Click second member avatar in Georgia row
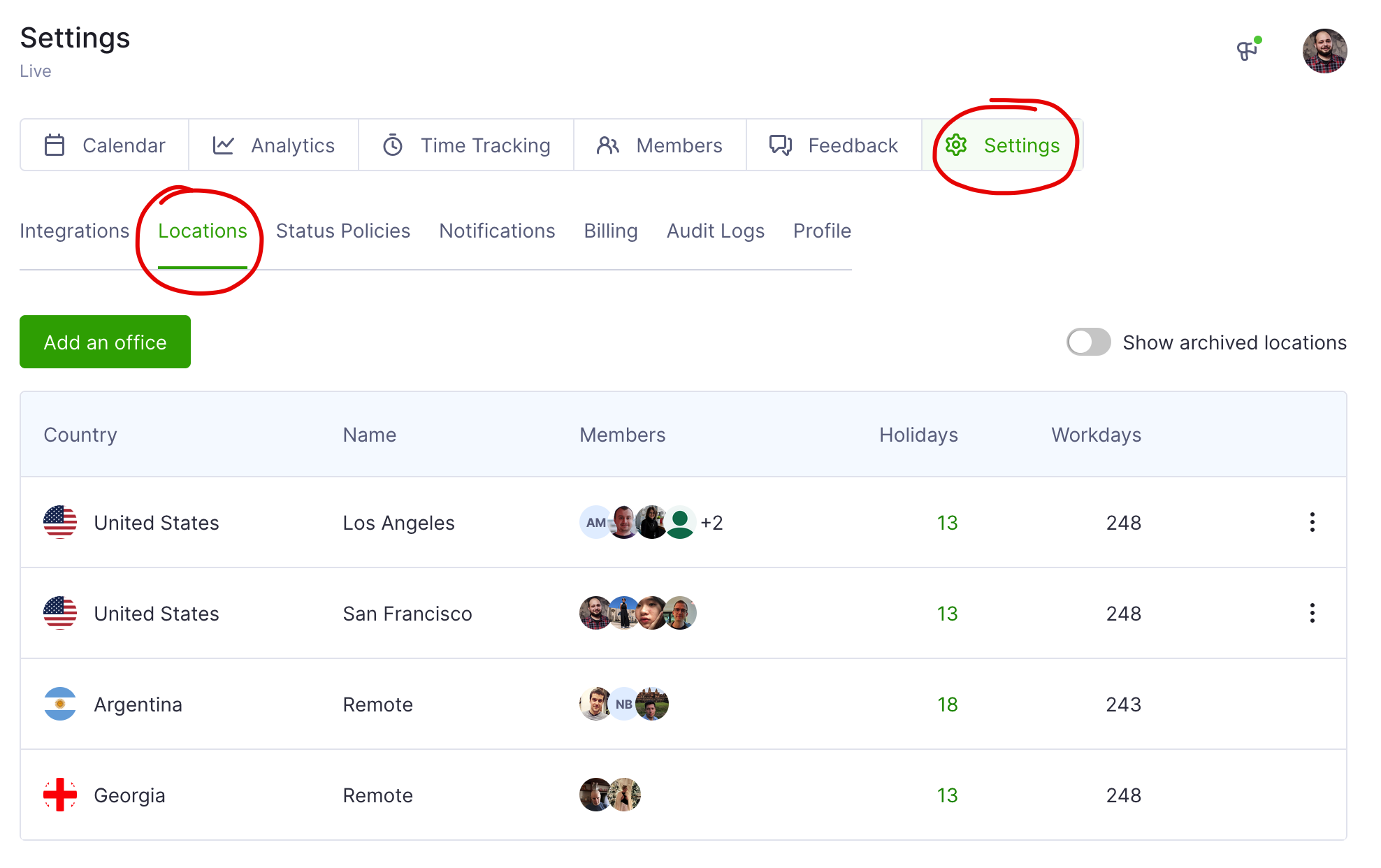1381x868 pixels. coord(625,795)
